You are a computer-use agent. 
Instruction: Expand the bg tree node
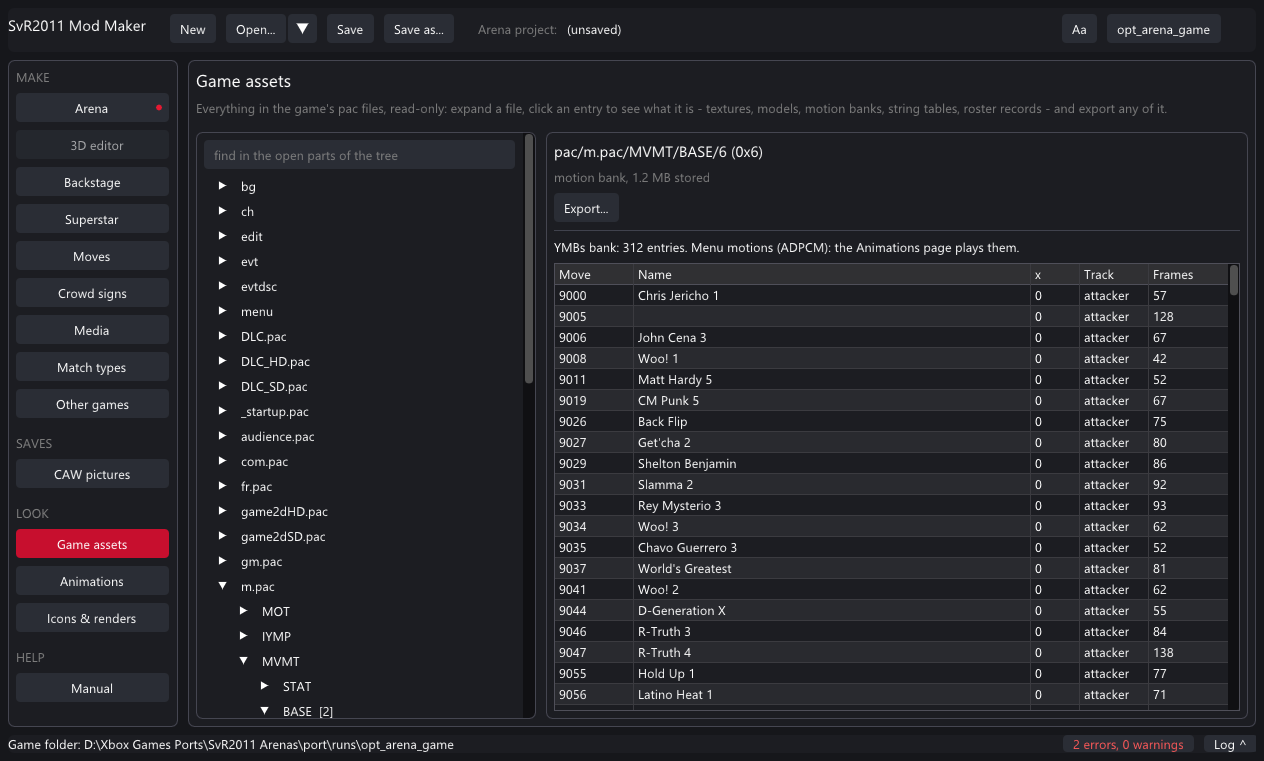223,186
